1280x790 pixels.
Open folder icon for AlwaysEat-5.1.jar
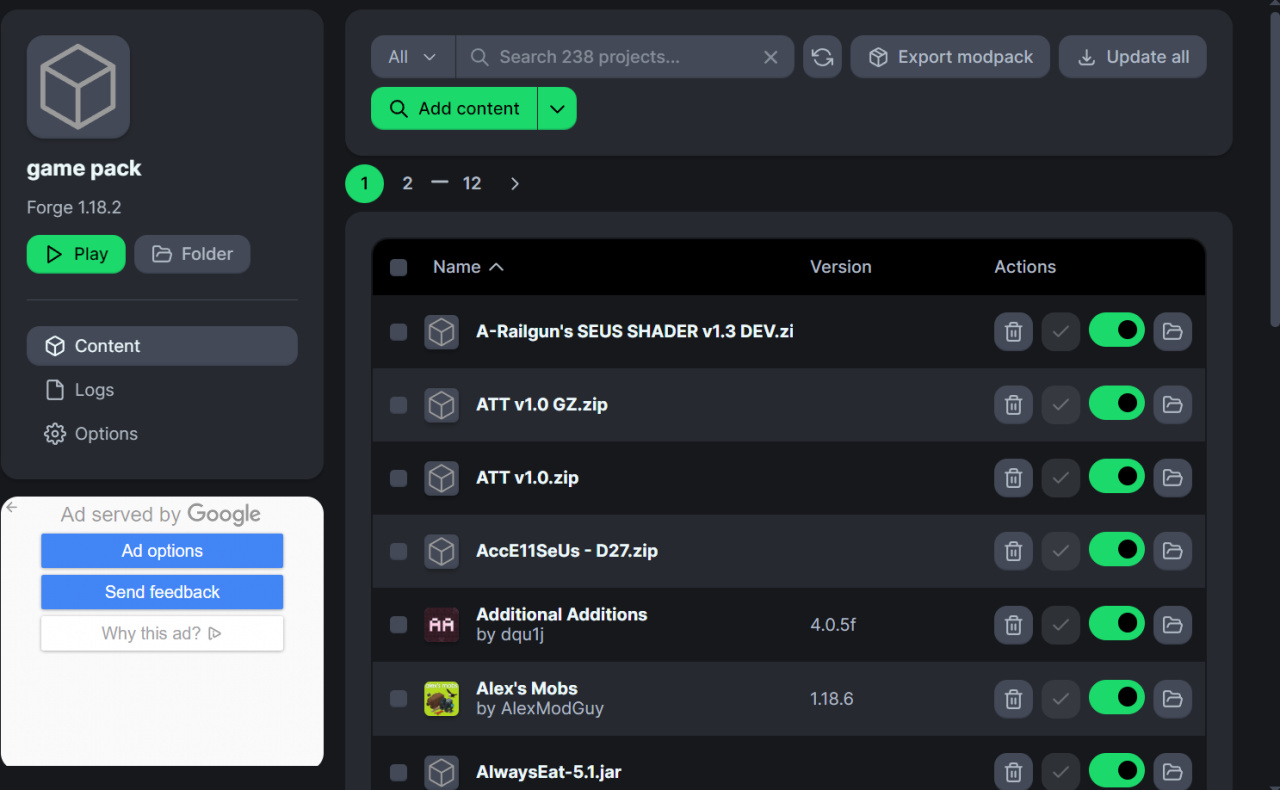(x=1172, y=772)
